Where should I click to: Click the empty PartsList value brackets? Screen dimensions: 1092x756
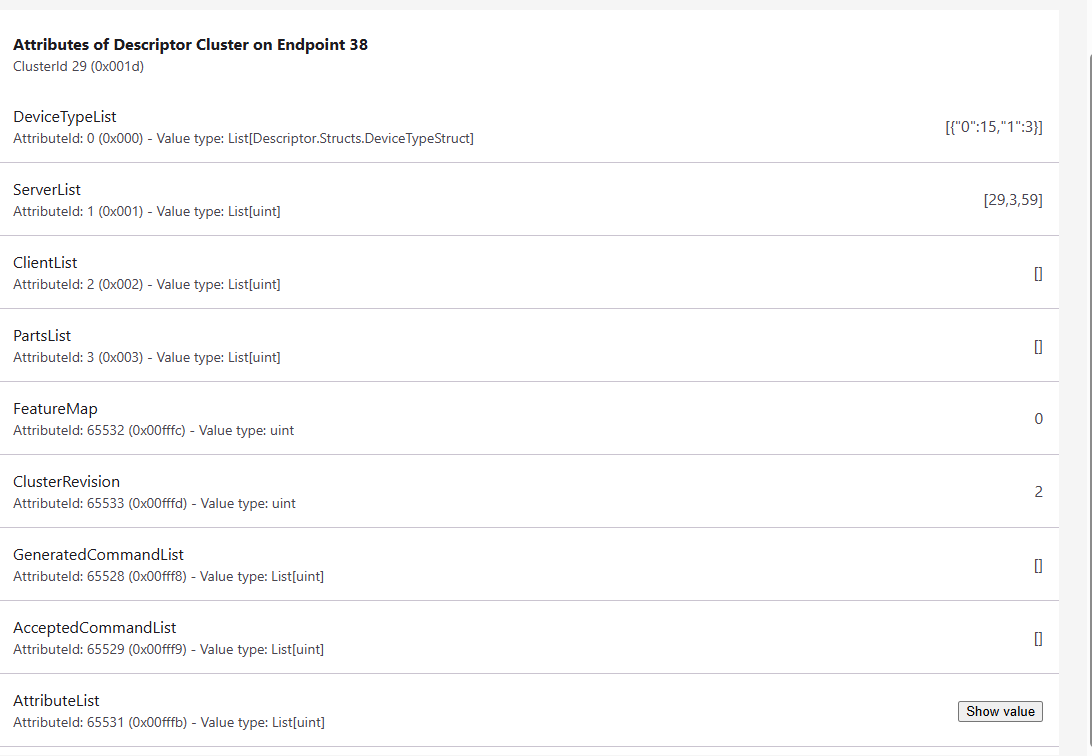point(1038,346)
